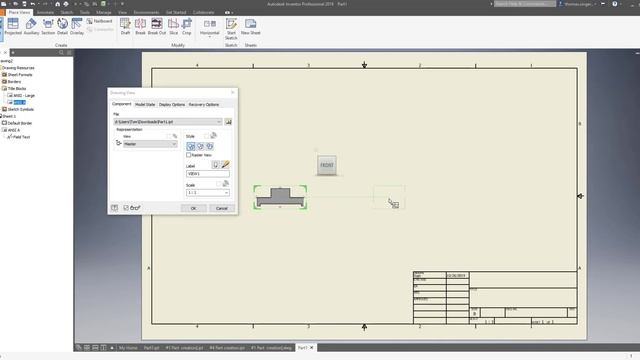Select the ANSI - Large title block
Screen dimensions: 640x360
pyautogui.click(x=24, y=96)
